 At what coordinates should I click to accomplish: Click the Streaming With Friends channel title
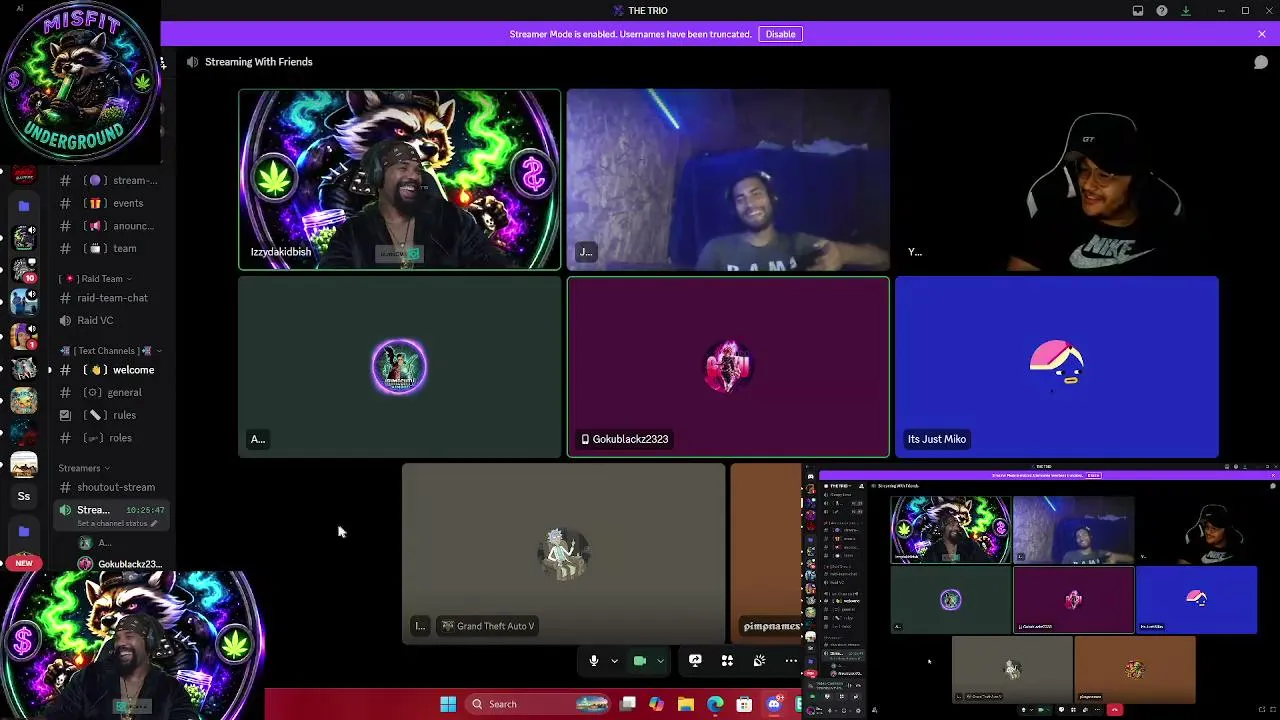coord(259,62)
